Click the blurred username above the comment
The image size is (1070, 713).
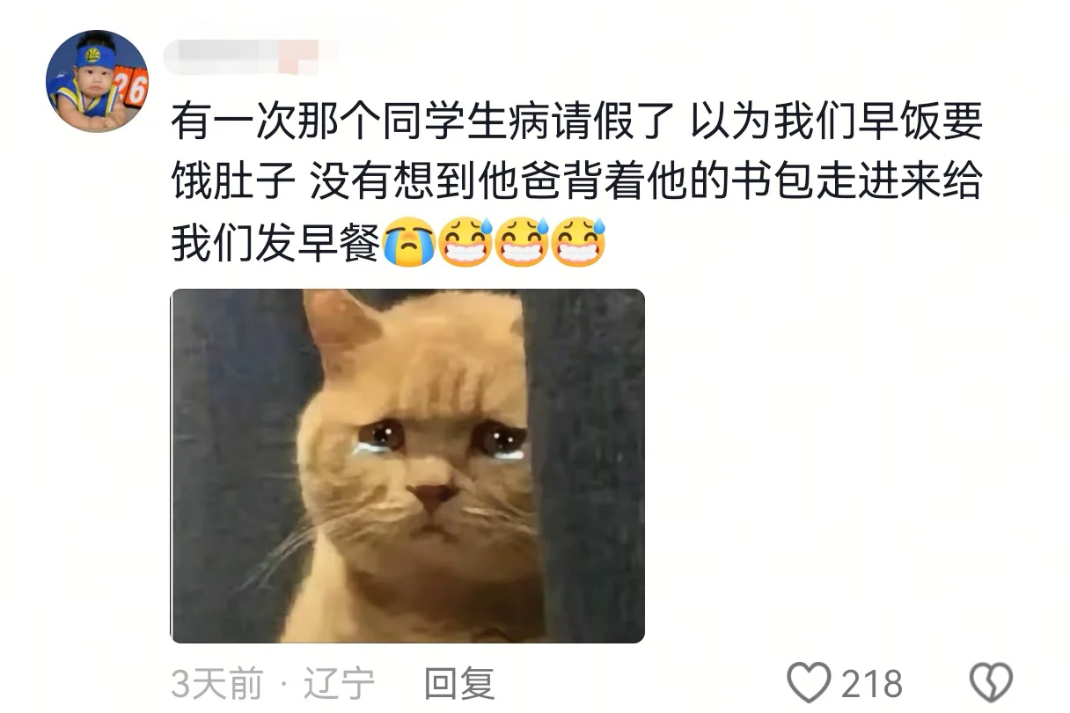pos(250,57)
